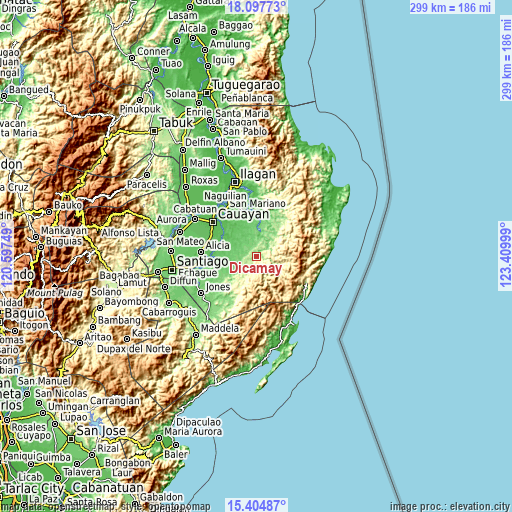Click the Tuguegarao city label

246,85
